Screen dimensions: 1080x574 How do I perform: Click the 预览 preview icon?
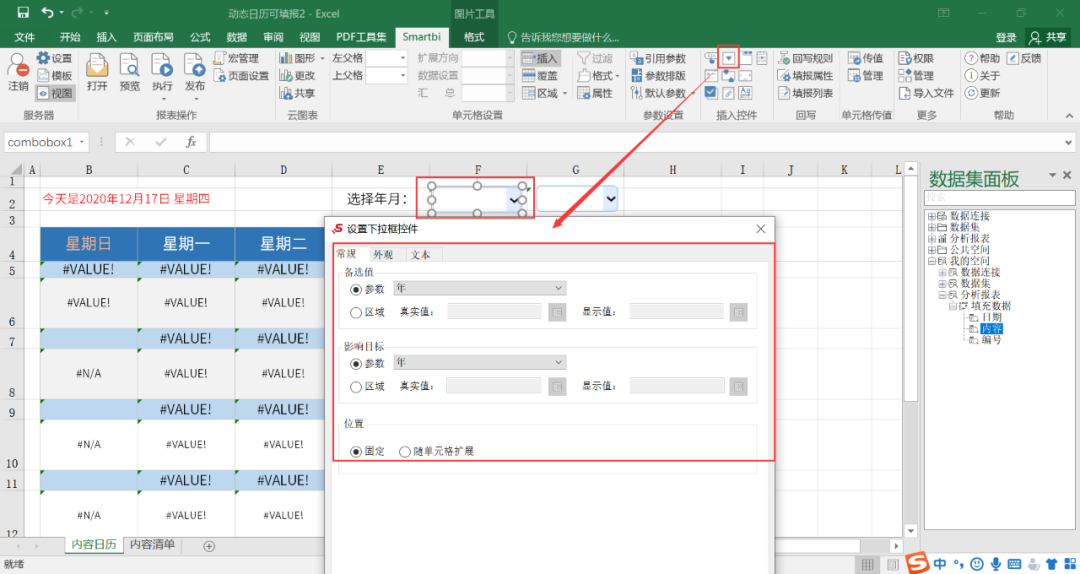pos(129,72)
